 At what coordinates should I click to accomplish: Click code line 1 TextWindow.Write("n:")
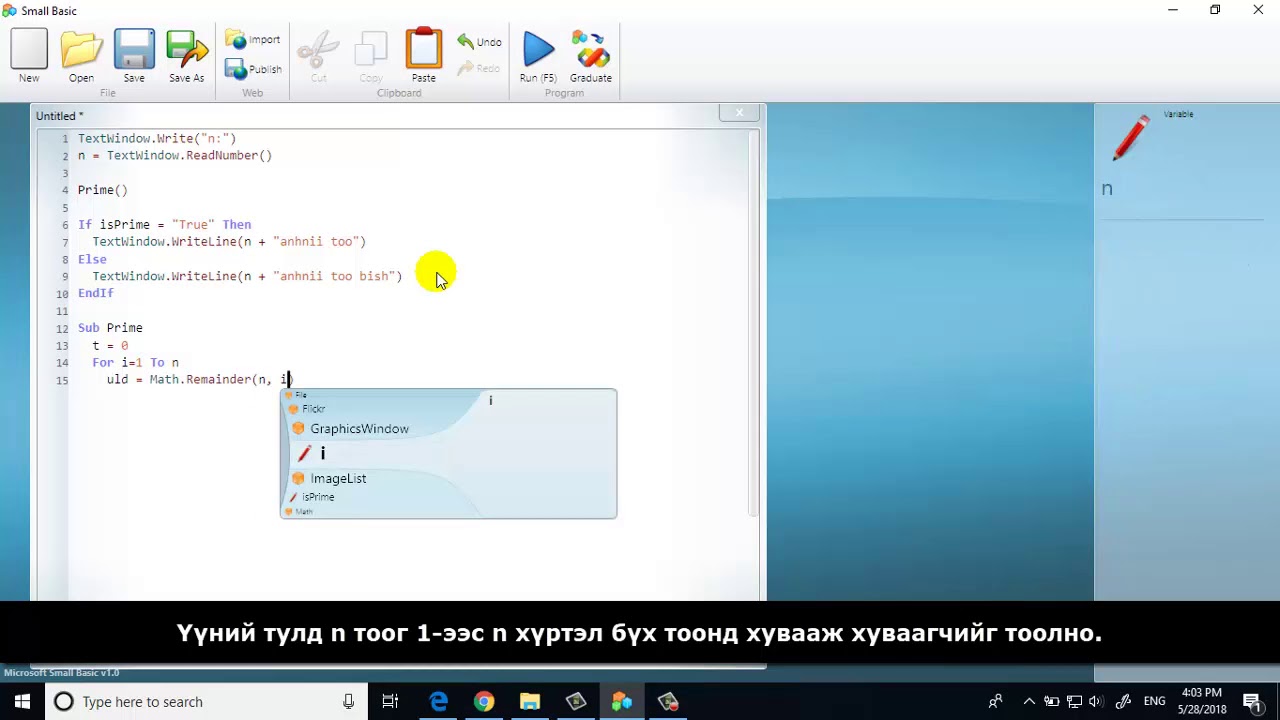(x=157, y=139)
